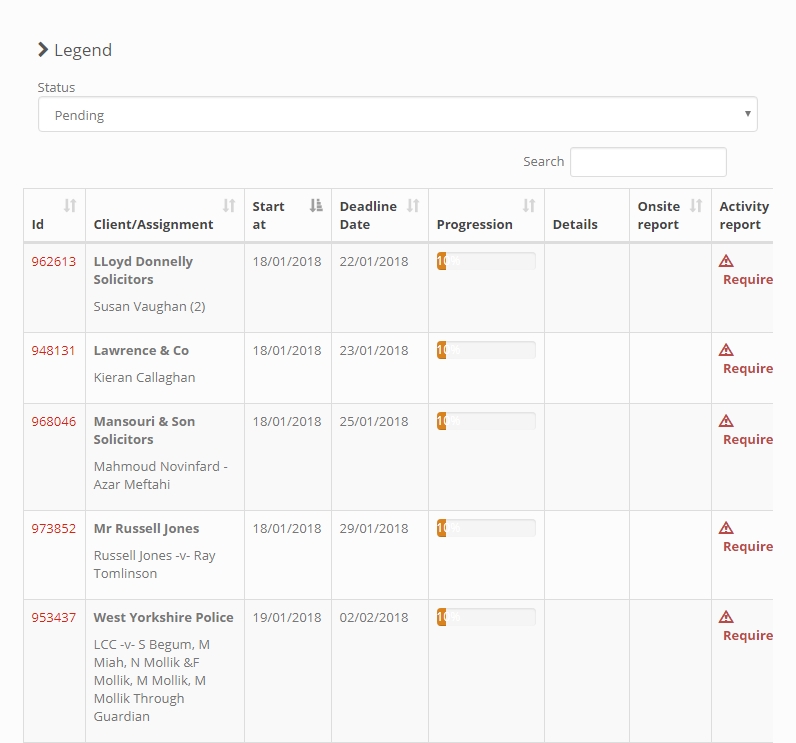Click into the Search input field

tap(648, 162)
